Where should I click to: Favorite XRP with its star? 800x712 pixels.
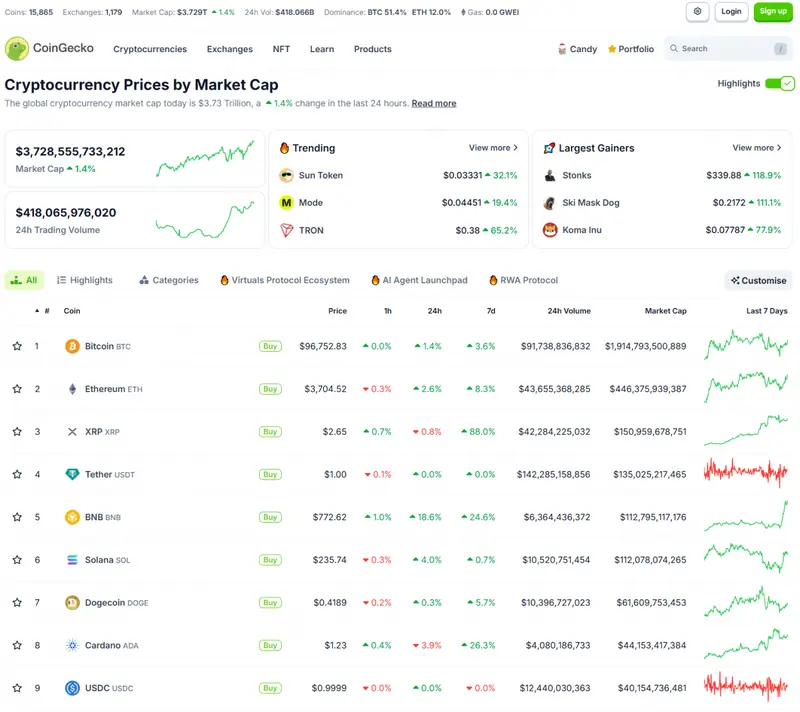[17, 432]
